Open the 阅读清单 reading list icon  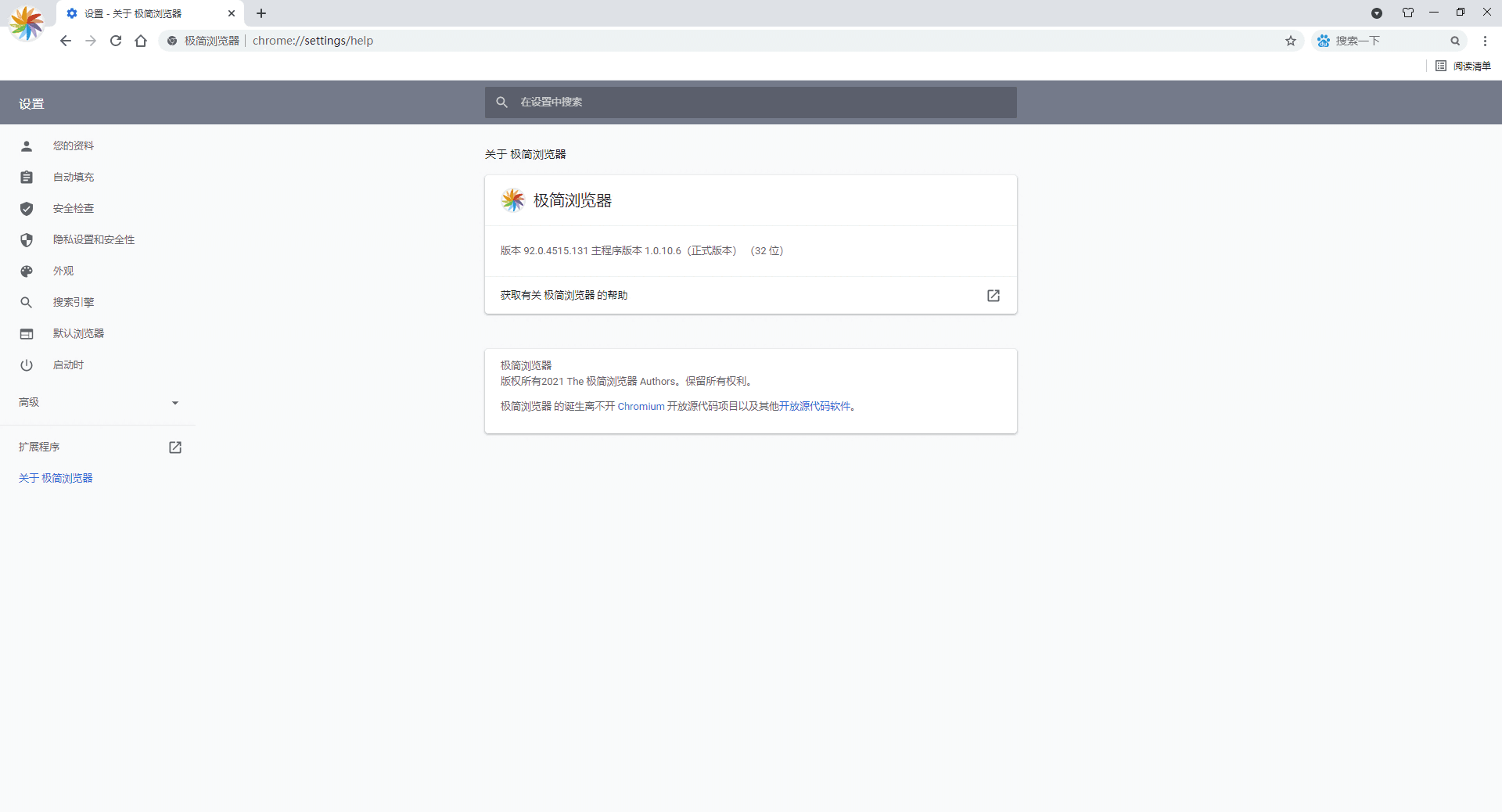(x=1442, y=66)
